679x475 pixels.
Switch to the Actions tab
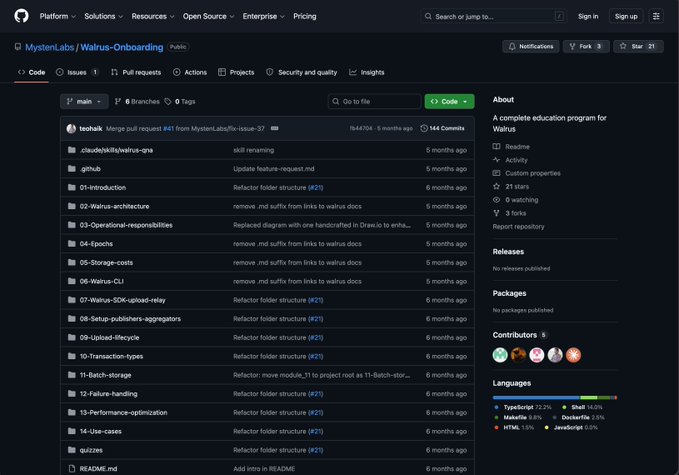(x=190, y=72)
